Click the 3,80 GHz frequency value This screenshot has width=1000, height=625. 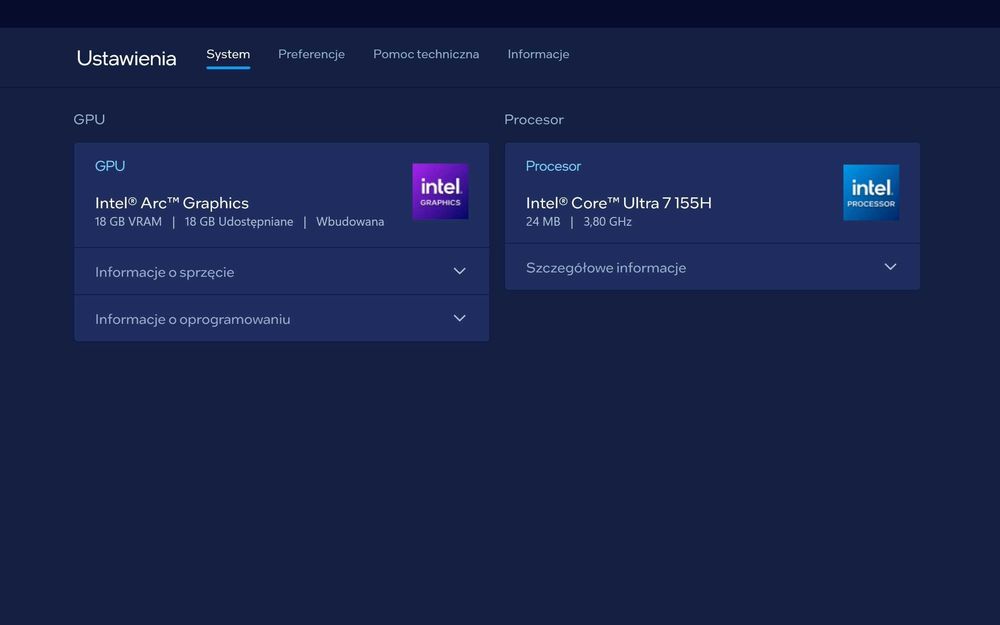607,222
